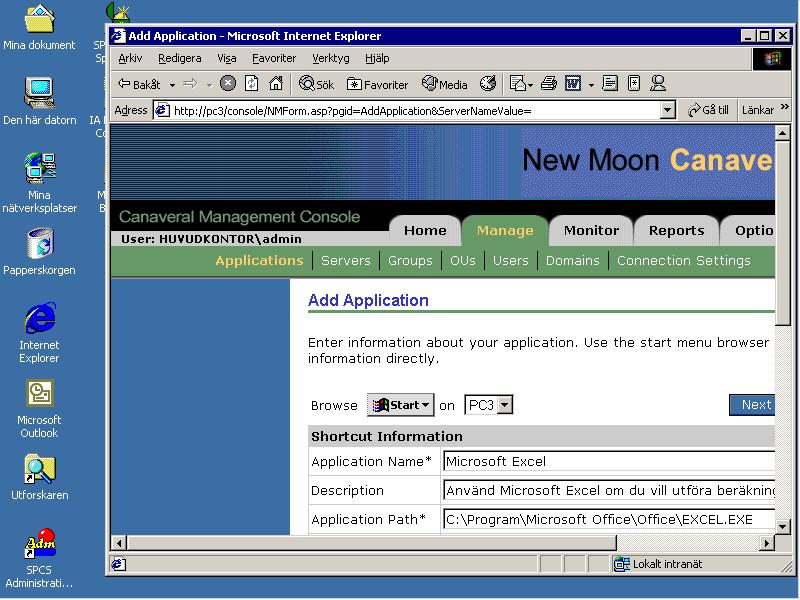Stop page loading with the stop icon
The height and width of the screenshot is (600, 800).
click(228, 84)
